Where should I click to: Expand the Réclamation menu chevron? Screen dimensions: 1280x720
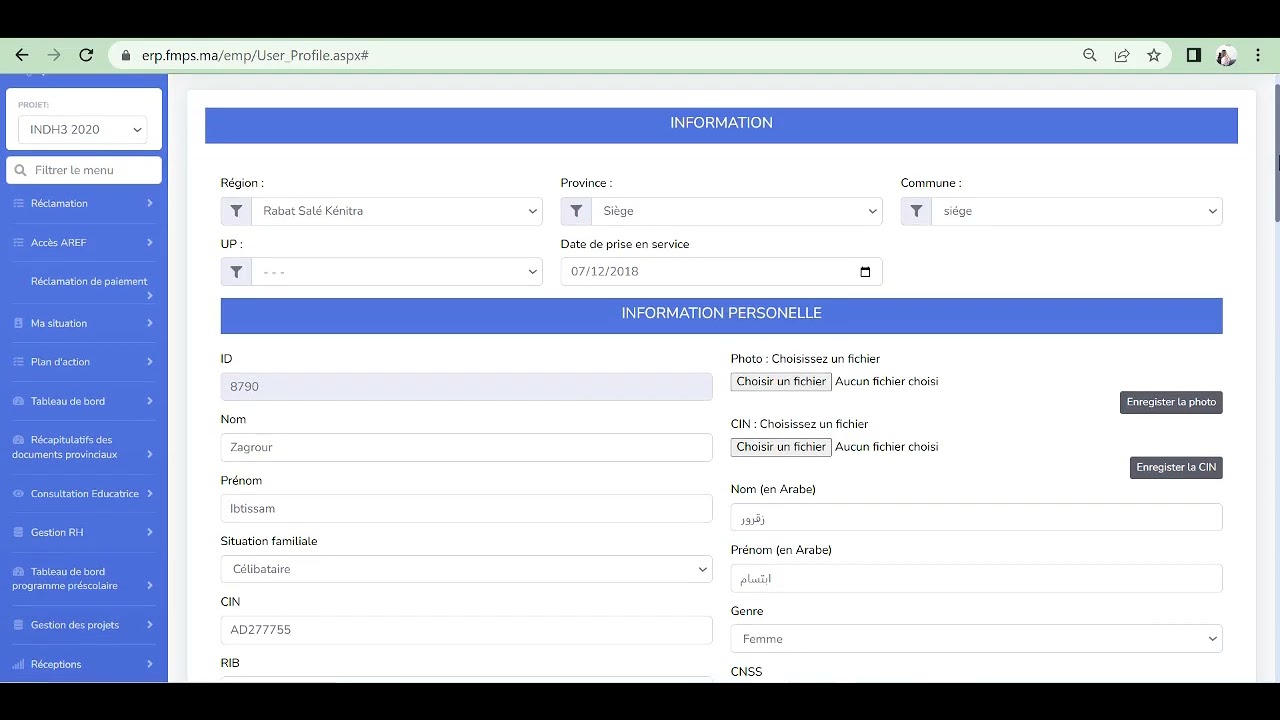point(150,203)
